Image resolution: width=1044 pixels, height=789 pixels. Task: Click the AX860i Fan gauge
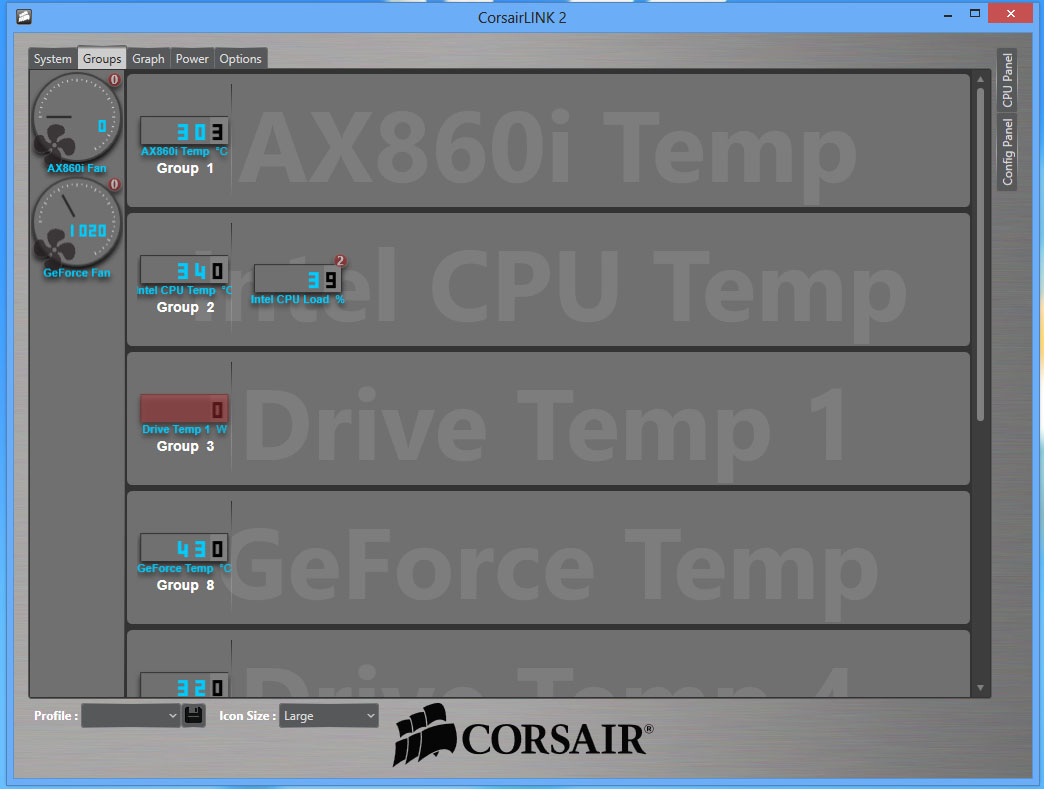point(77,118)
